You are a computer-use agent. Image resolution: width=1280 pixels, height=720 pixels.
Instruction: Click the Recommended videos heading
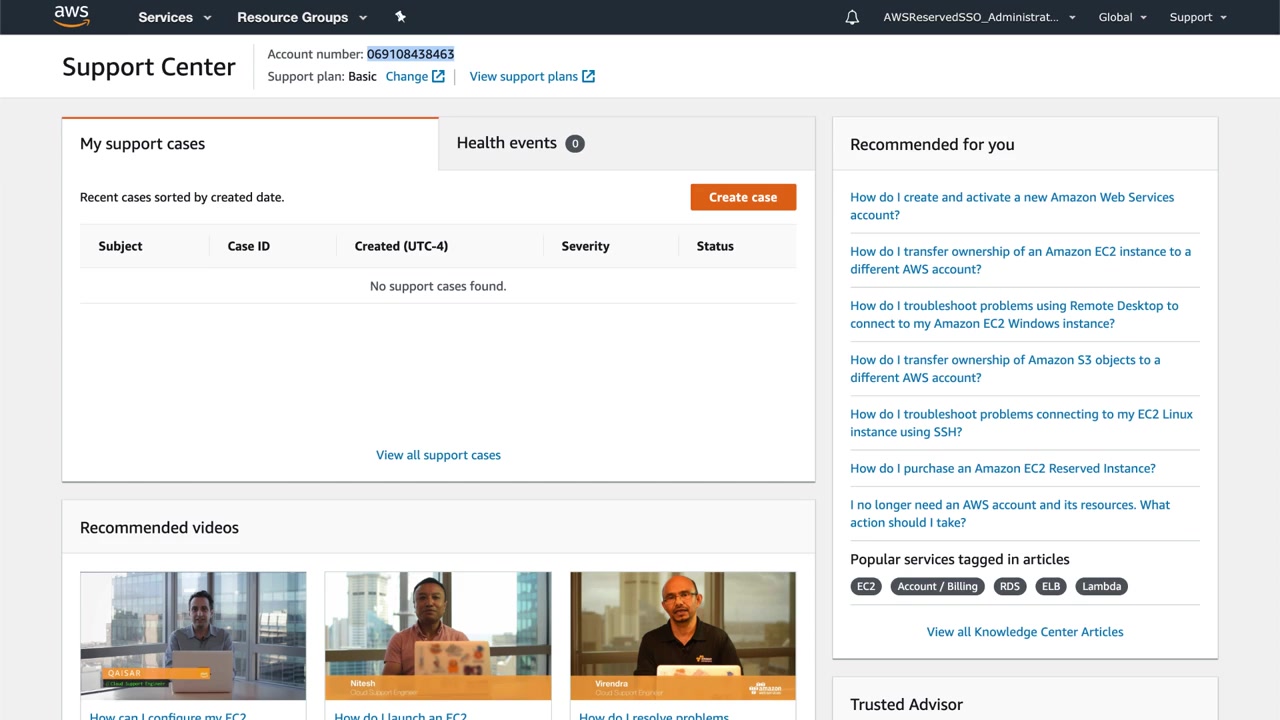159,528
